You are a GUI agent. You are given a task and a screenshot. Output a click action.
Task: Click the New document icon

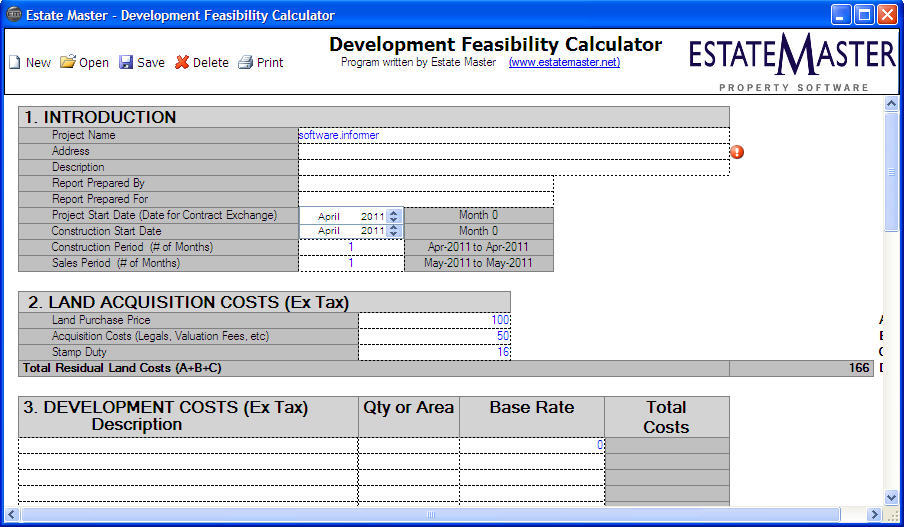pyautogui.click(x=14, y=62)
